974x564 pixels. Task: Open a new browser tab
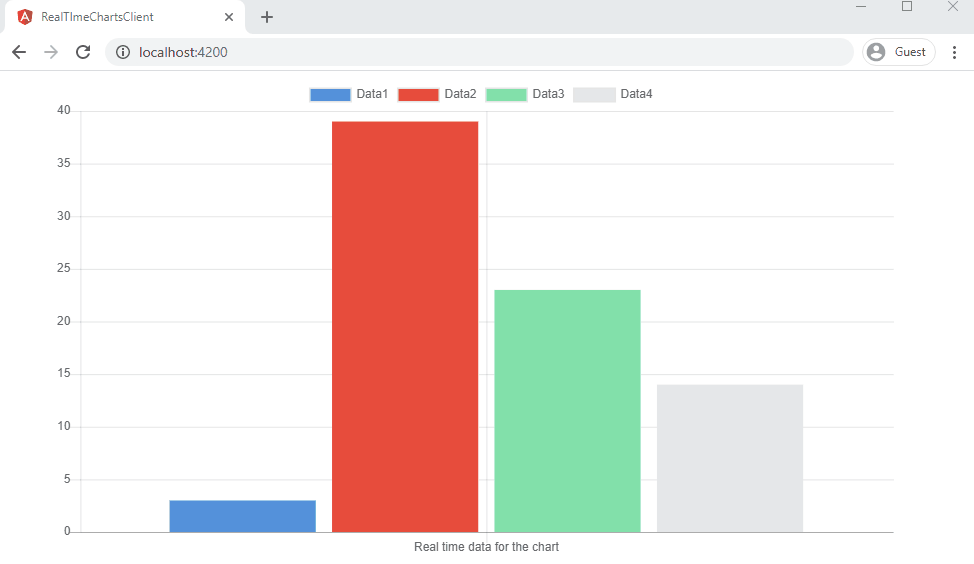(267, 17)
